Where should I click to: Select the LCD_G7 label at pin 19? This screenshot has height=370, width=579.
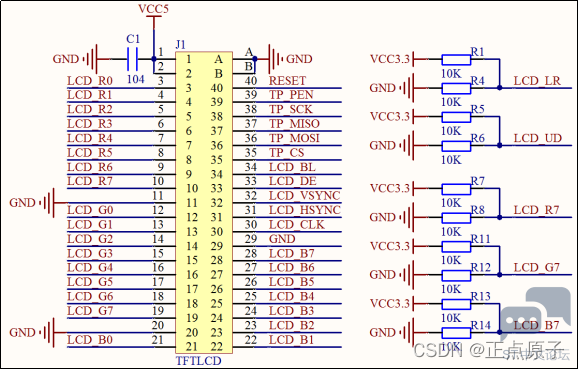(90, 311)
